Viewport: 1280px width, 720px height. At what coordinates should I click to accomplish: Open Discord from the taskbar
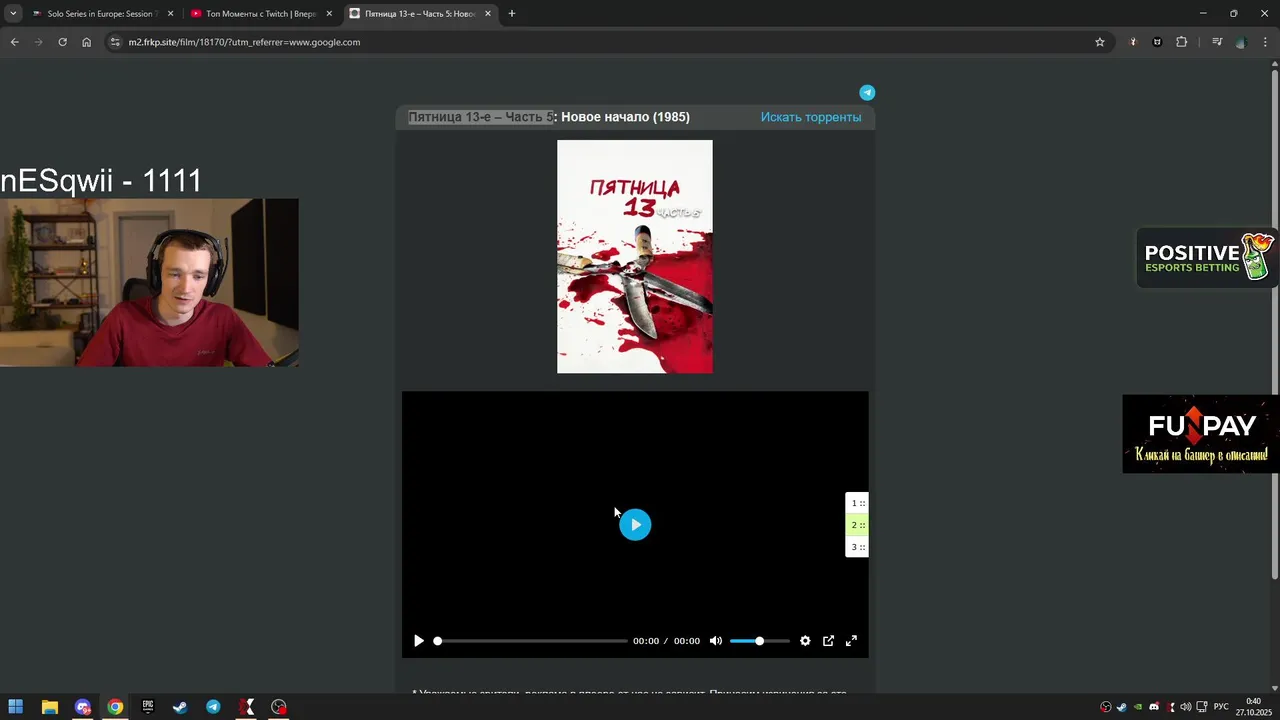coord(82,707)
